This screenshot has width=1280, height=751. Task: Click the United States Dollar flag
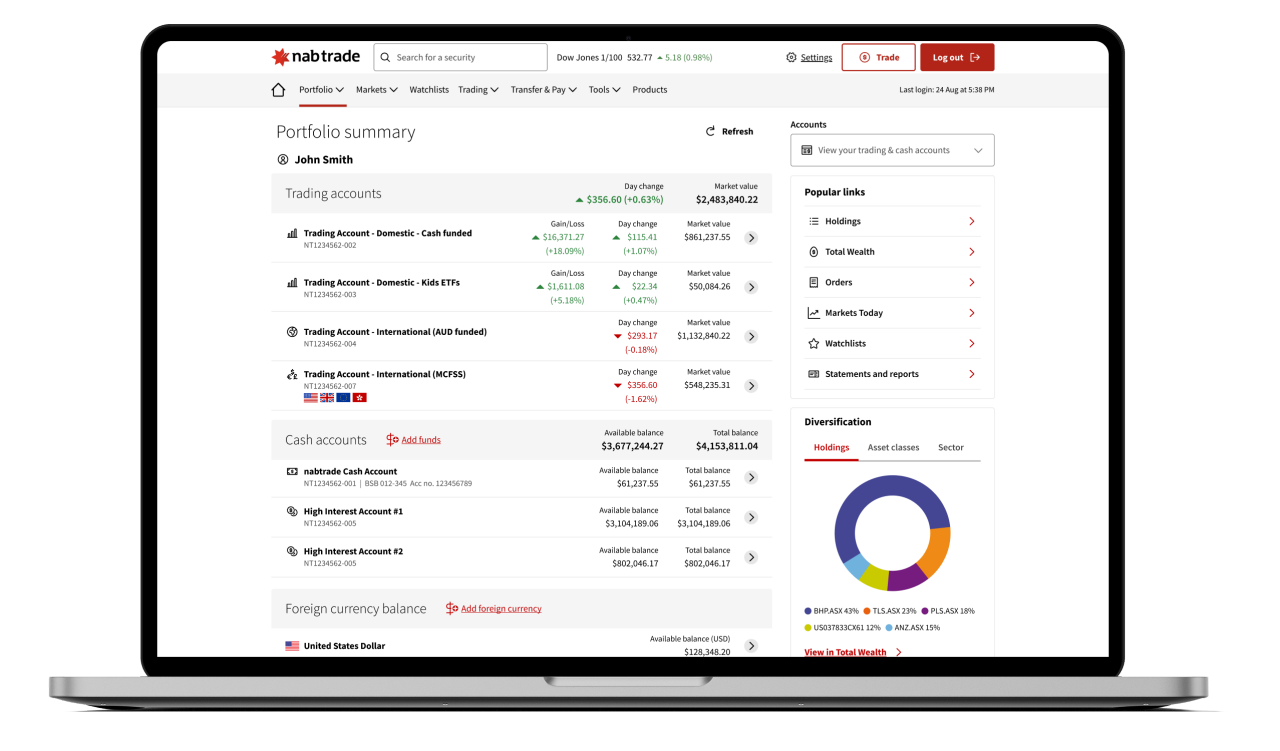pyautogui.click(x=292, y=646)
